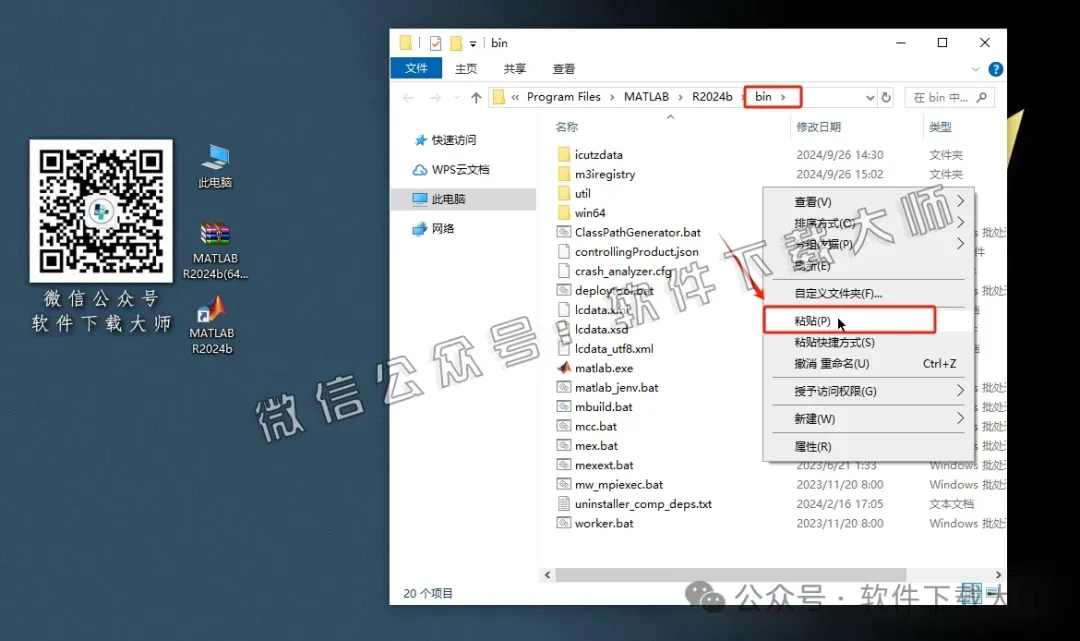This screenshot has width=1080, height=641.
Task: Open the address bar history dropdown
Action: [870, 98]
